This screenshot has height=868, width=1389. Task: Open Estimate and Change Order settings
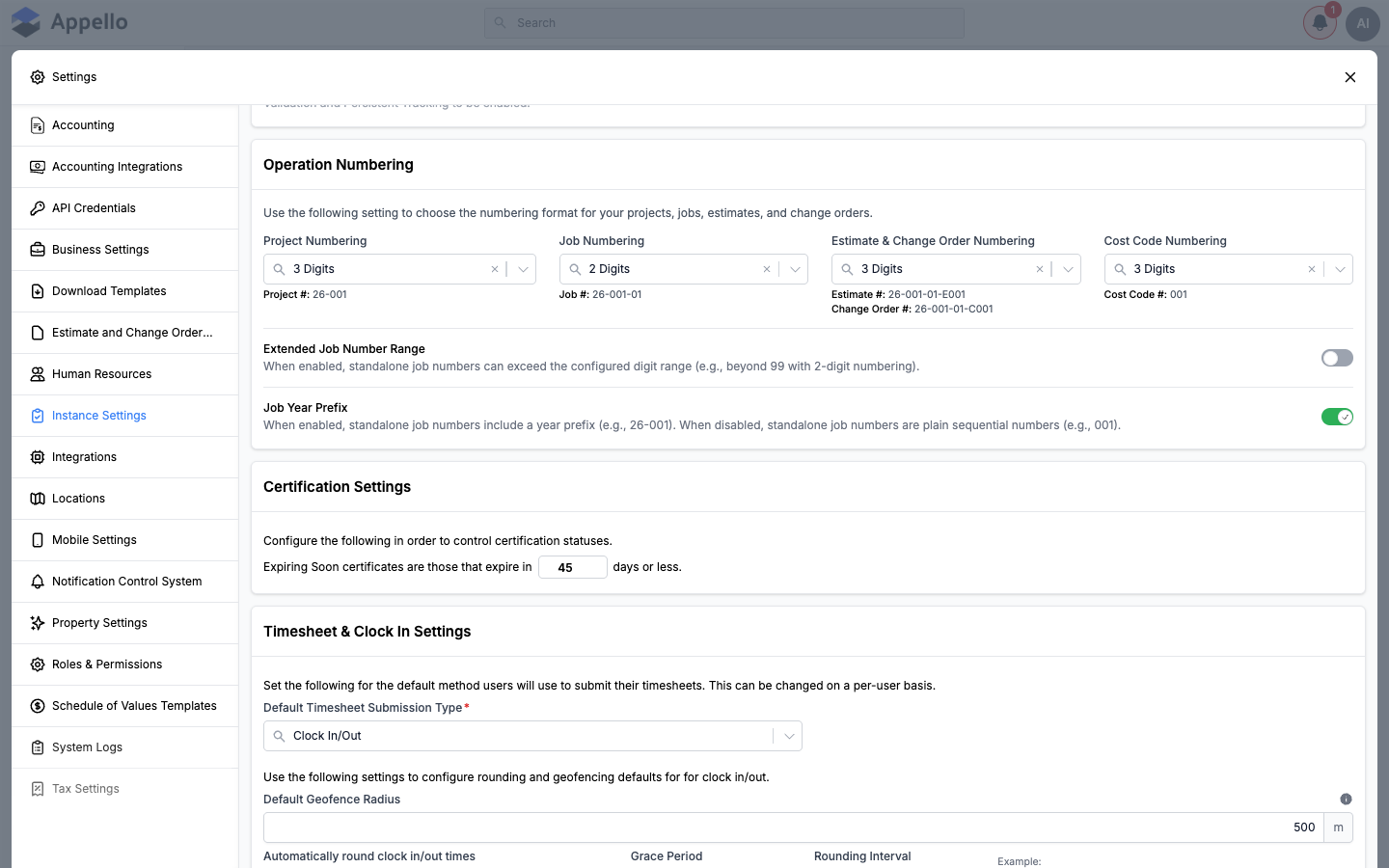coord(125,333)
